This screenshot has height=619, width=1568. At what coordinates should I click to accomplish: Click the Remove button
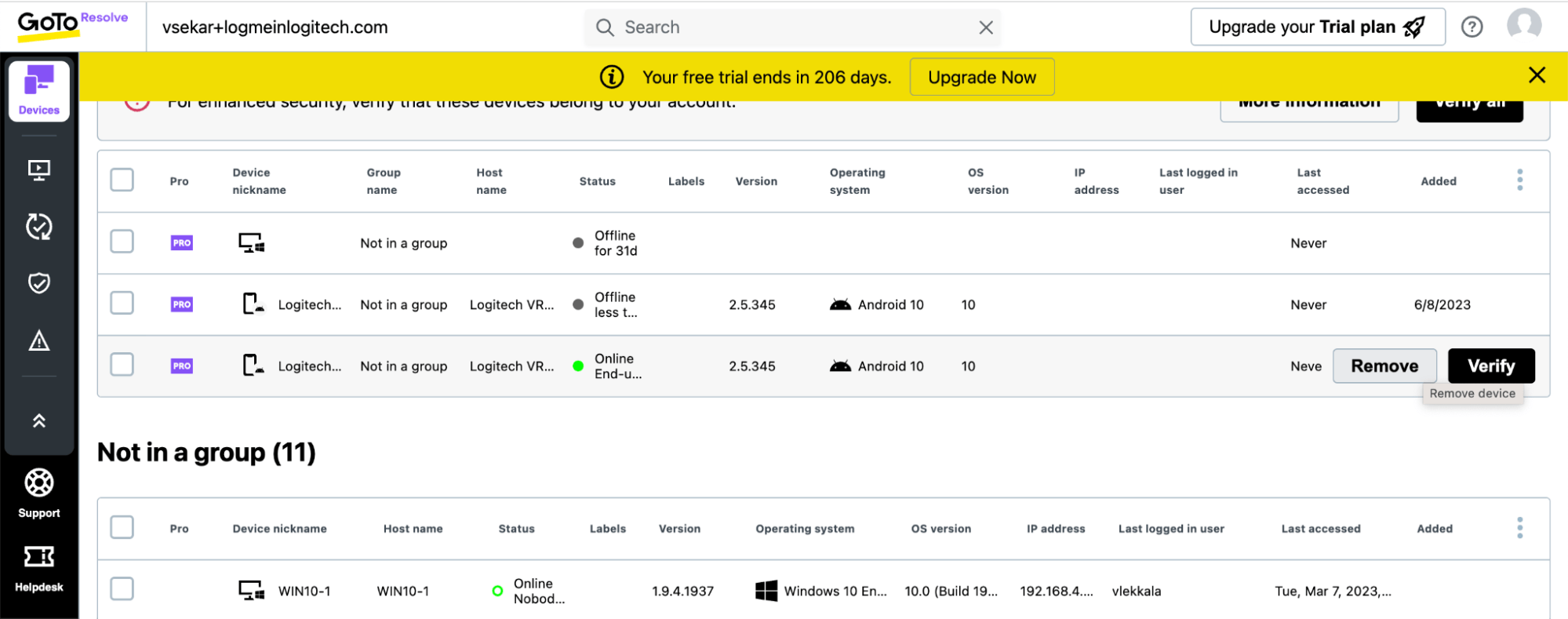point(1384,366)
